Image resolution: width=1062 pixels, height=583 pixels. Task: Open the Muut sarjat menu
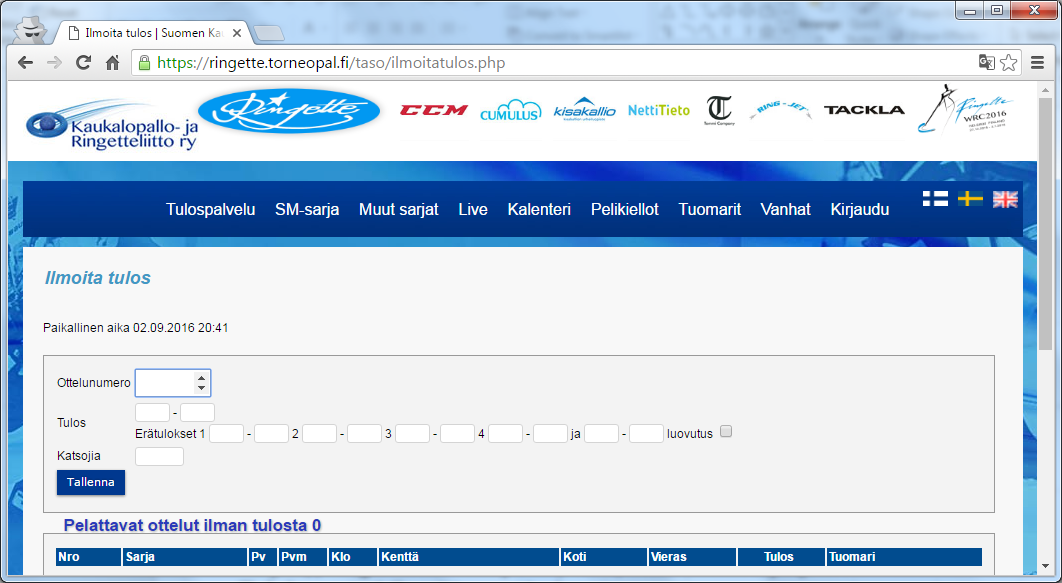pos(399,210)
